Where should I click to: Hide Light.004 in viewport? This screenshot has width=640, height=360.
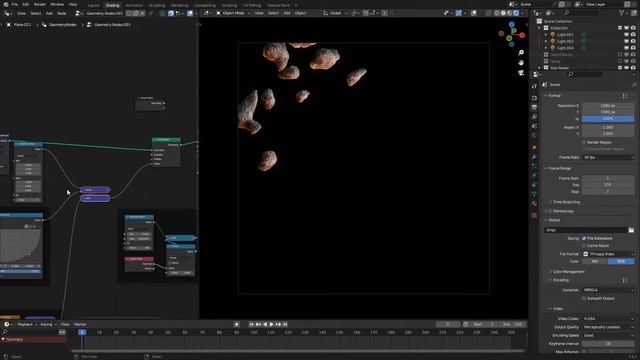coord(626,48)
